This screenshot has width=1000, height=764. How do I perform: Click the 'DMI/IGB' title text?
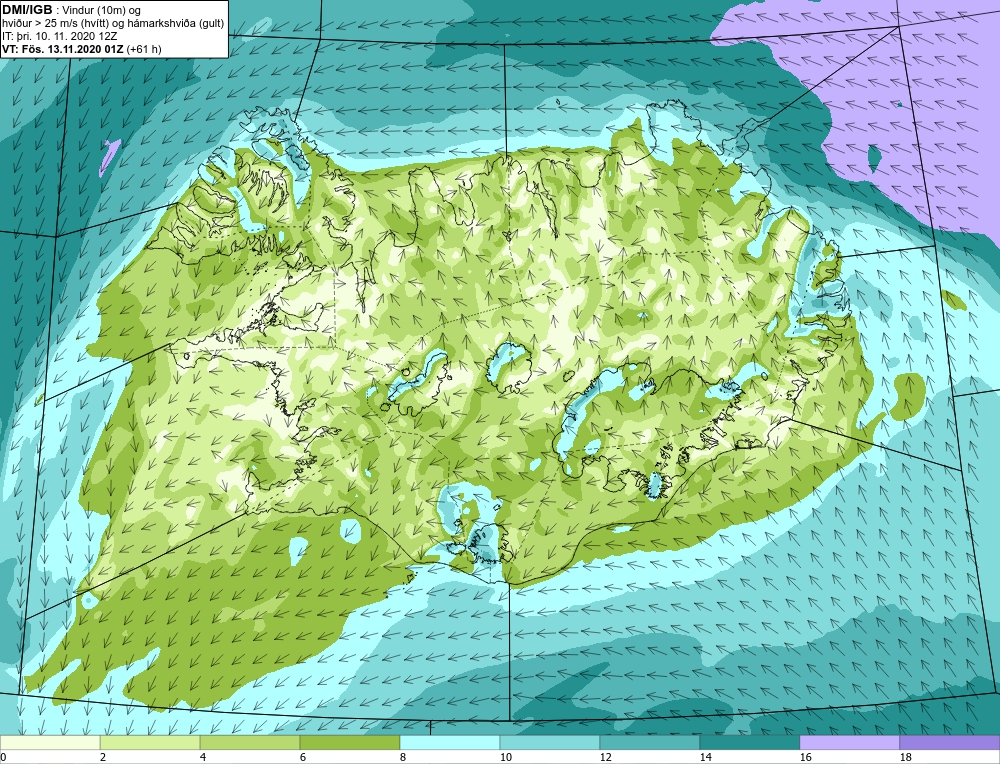pos(27,10)
